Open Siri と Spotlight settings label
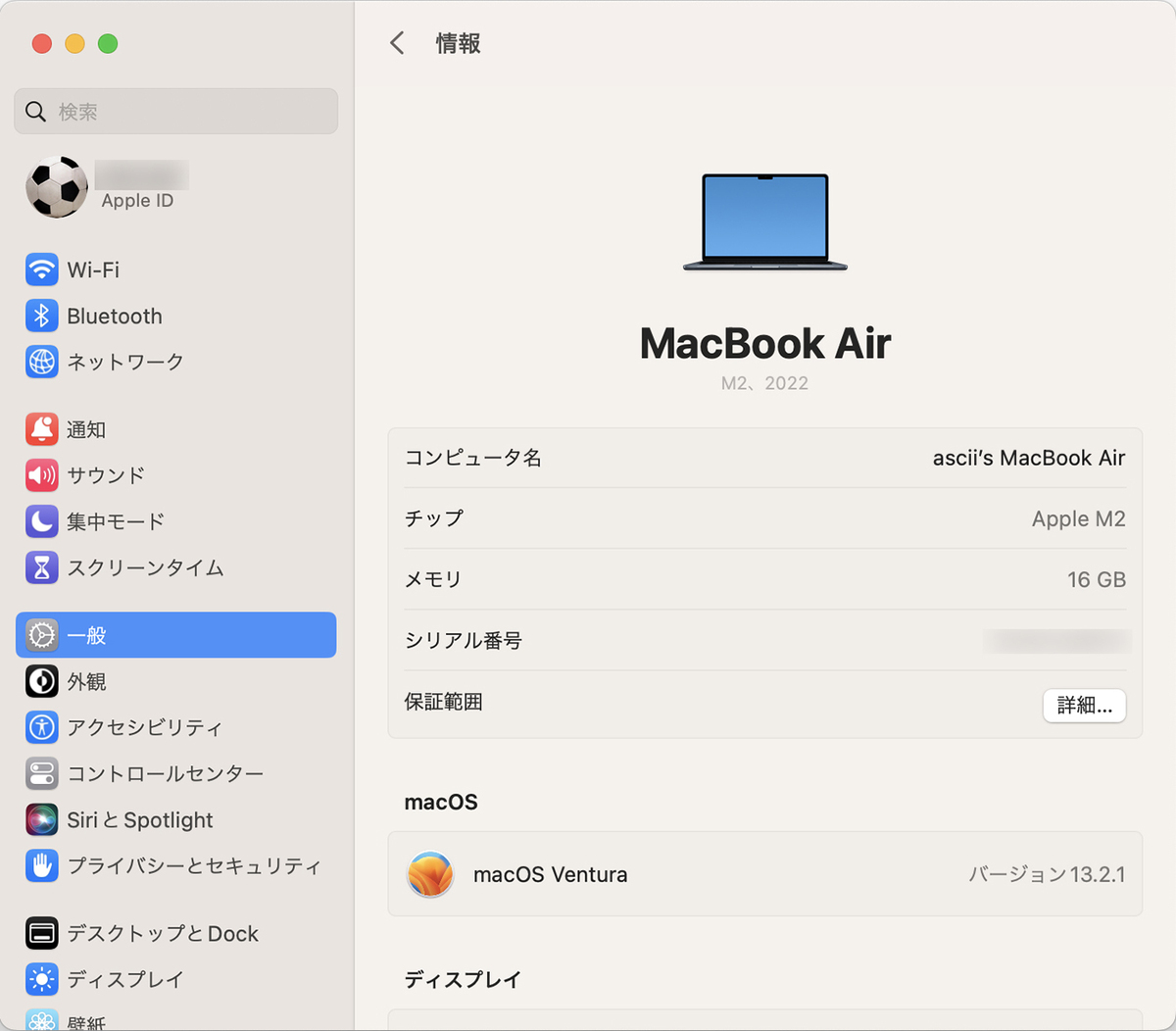Viewport: 1176px width, 1031px height. pos(140,819)
